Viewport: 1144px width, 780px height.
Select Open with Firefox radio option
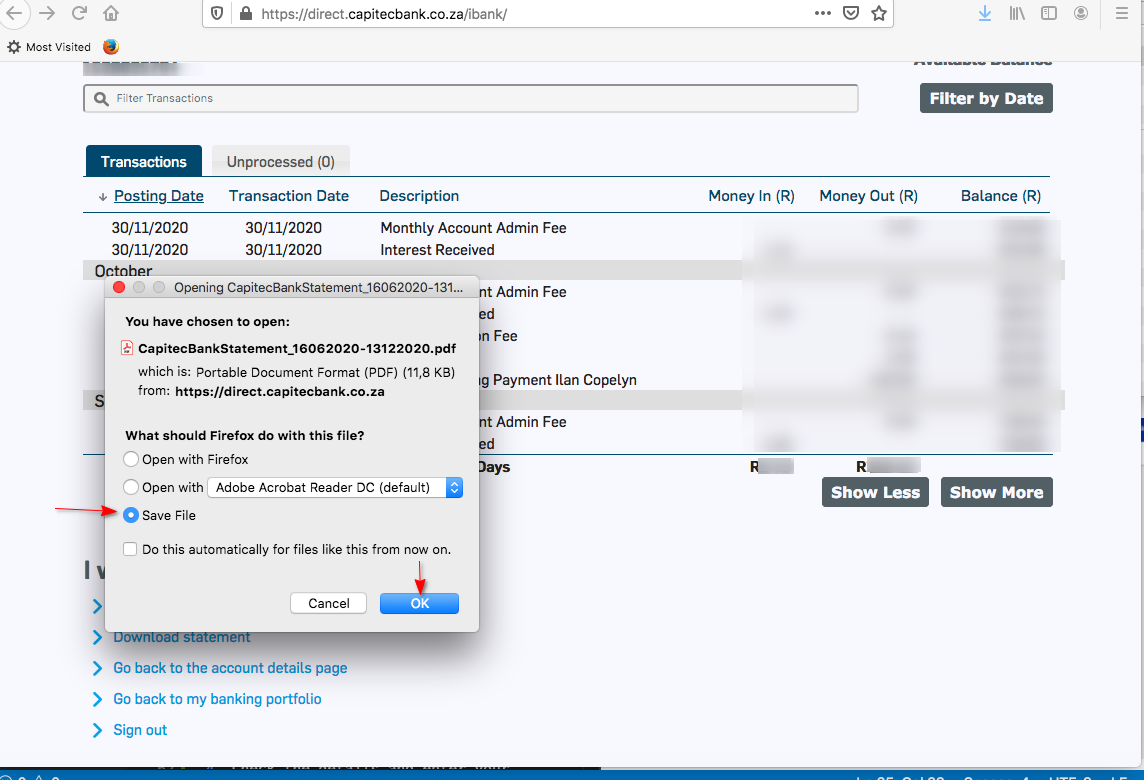pos(131,460)
